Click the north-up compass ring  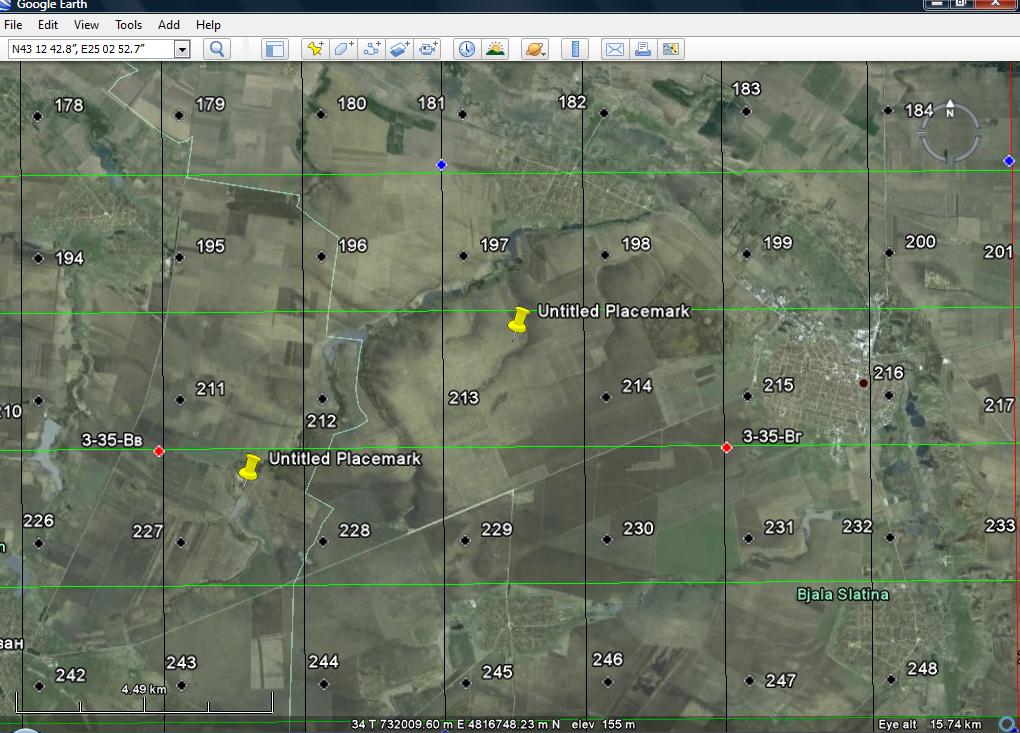pos(949,112)
